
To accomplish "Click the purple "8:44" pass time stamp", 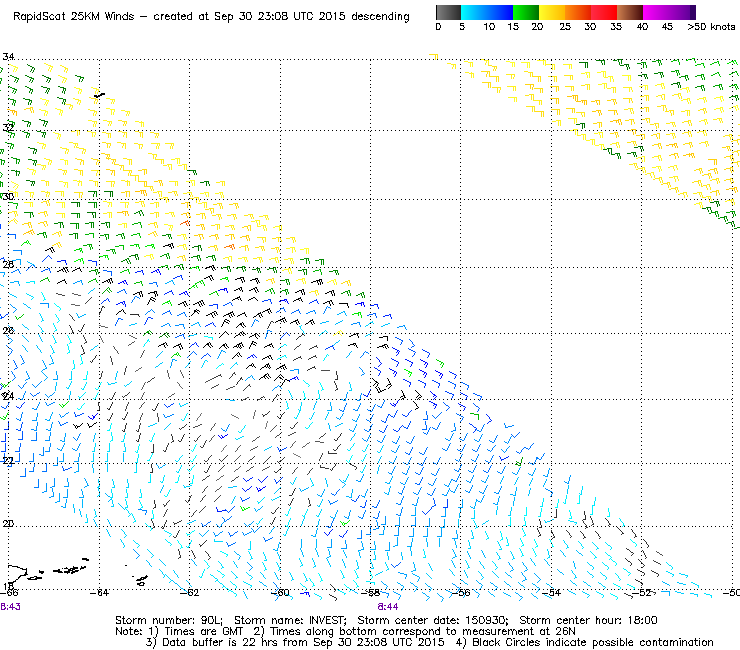I will pos(388,607).
